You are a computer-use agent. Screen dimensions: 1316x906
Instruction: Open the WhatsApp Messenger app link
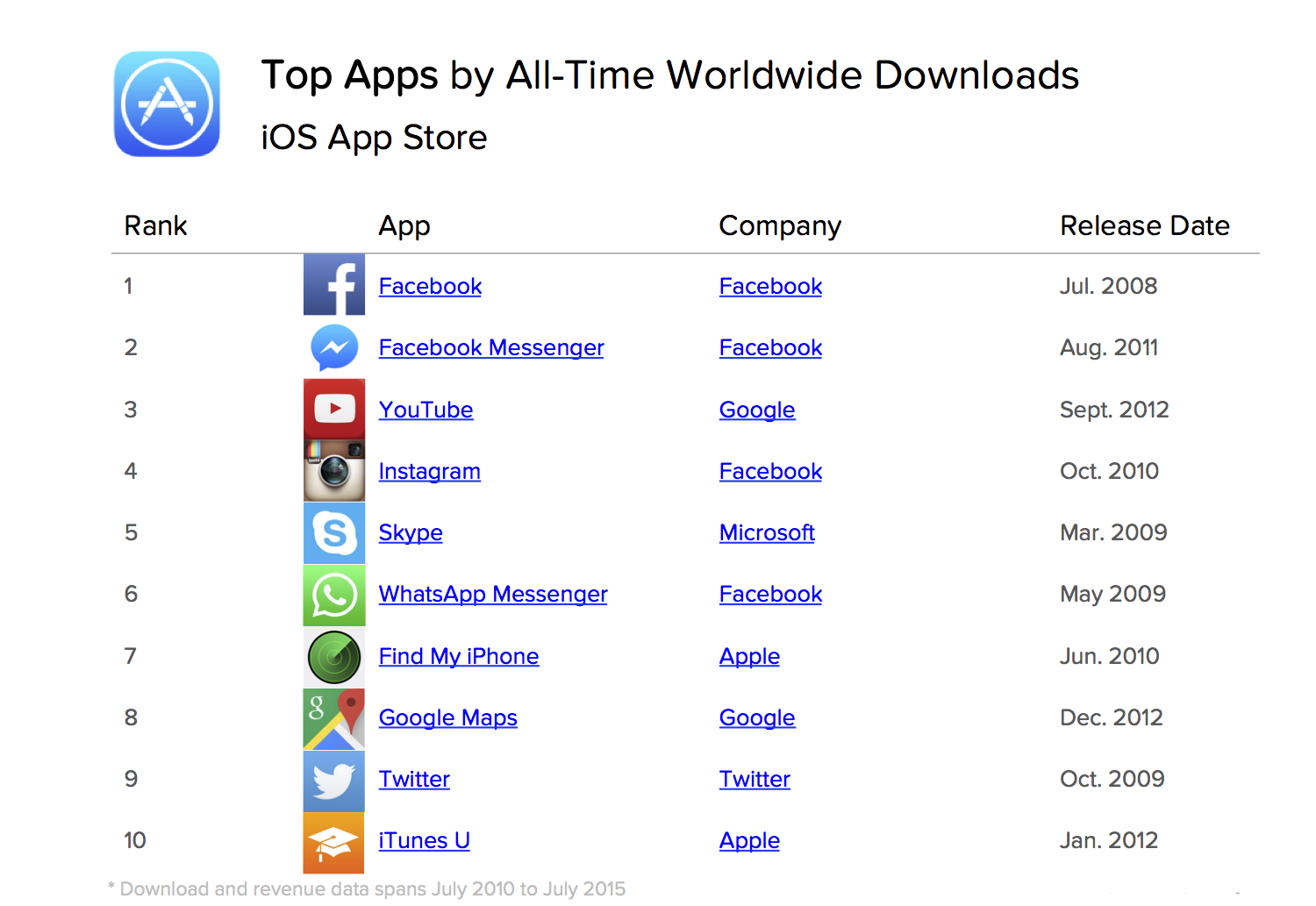pos(493,595)
